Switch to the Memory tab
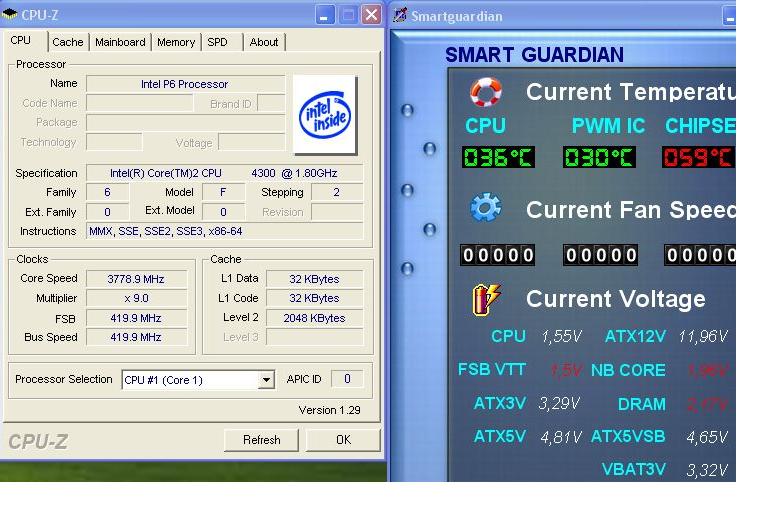This screenshot has width=776, height=531. tap(176, 42)
